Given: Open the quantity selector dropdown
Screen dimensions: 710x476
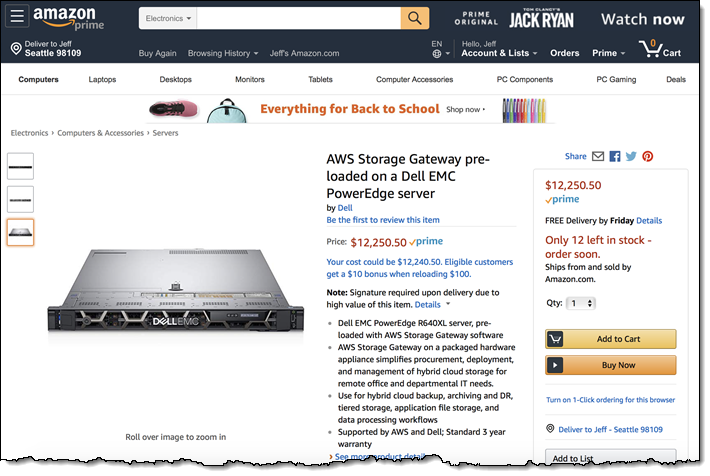Looking at the screenshot, I should pyautogui.click(x=581, y=303).
